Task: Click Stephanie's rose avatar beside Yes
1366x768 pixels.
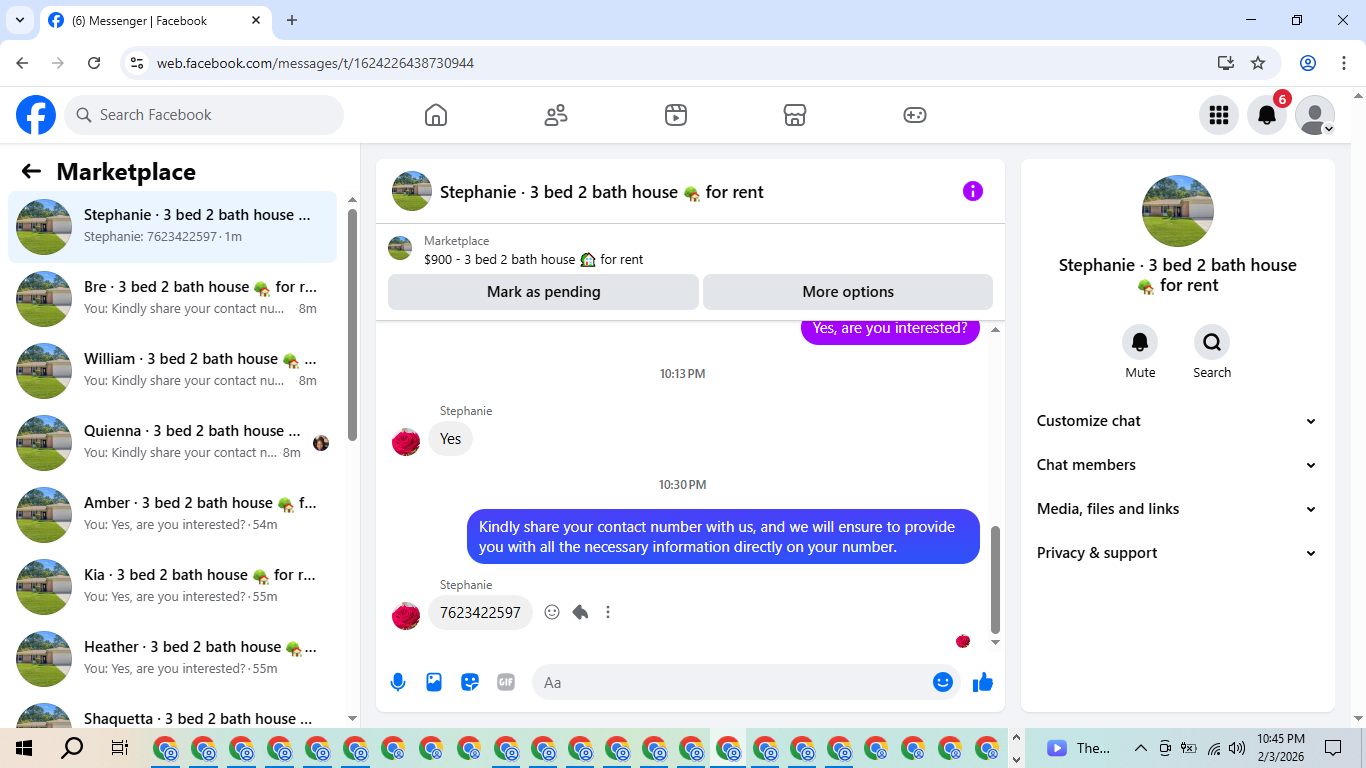Action: click(x=406, y=441)
